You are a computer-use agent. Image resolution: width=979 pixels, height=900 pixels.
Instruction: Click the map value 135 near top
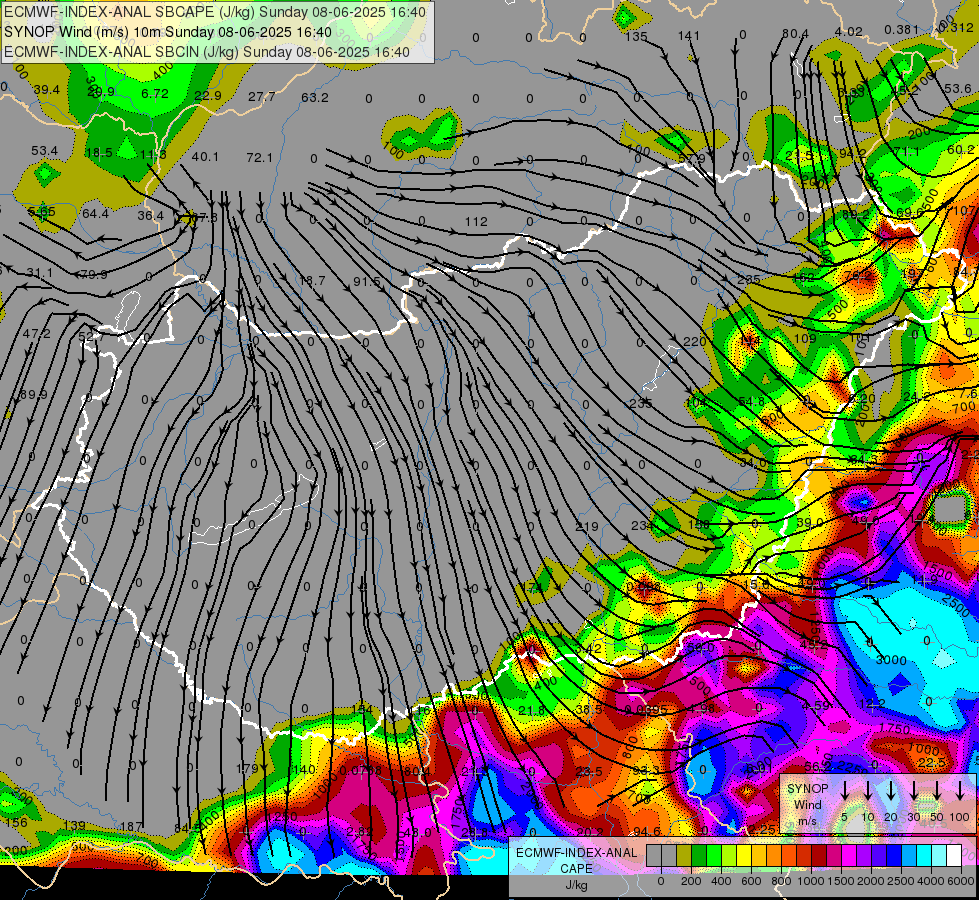coord(636,36)
